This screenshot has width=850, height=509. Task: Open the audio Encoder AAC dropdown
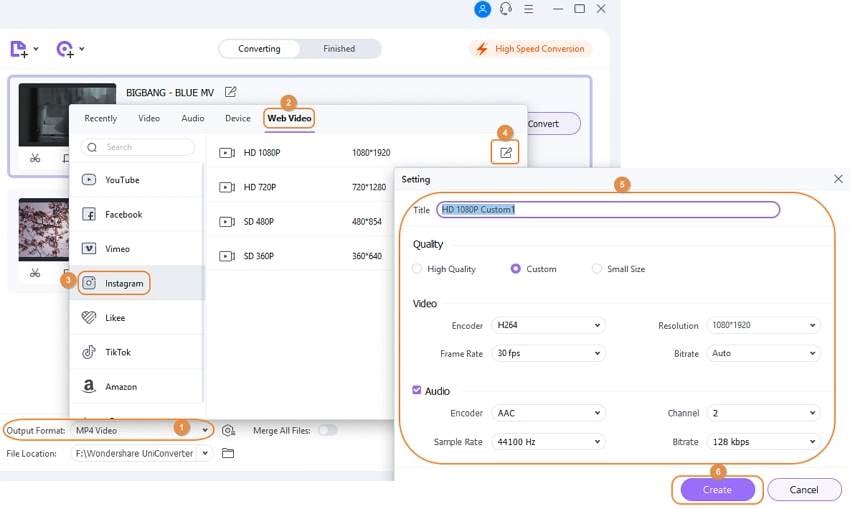pos(548,413)
